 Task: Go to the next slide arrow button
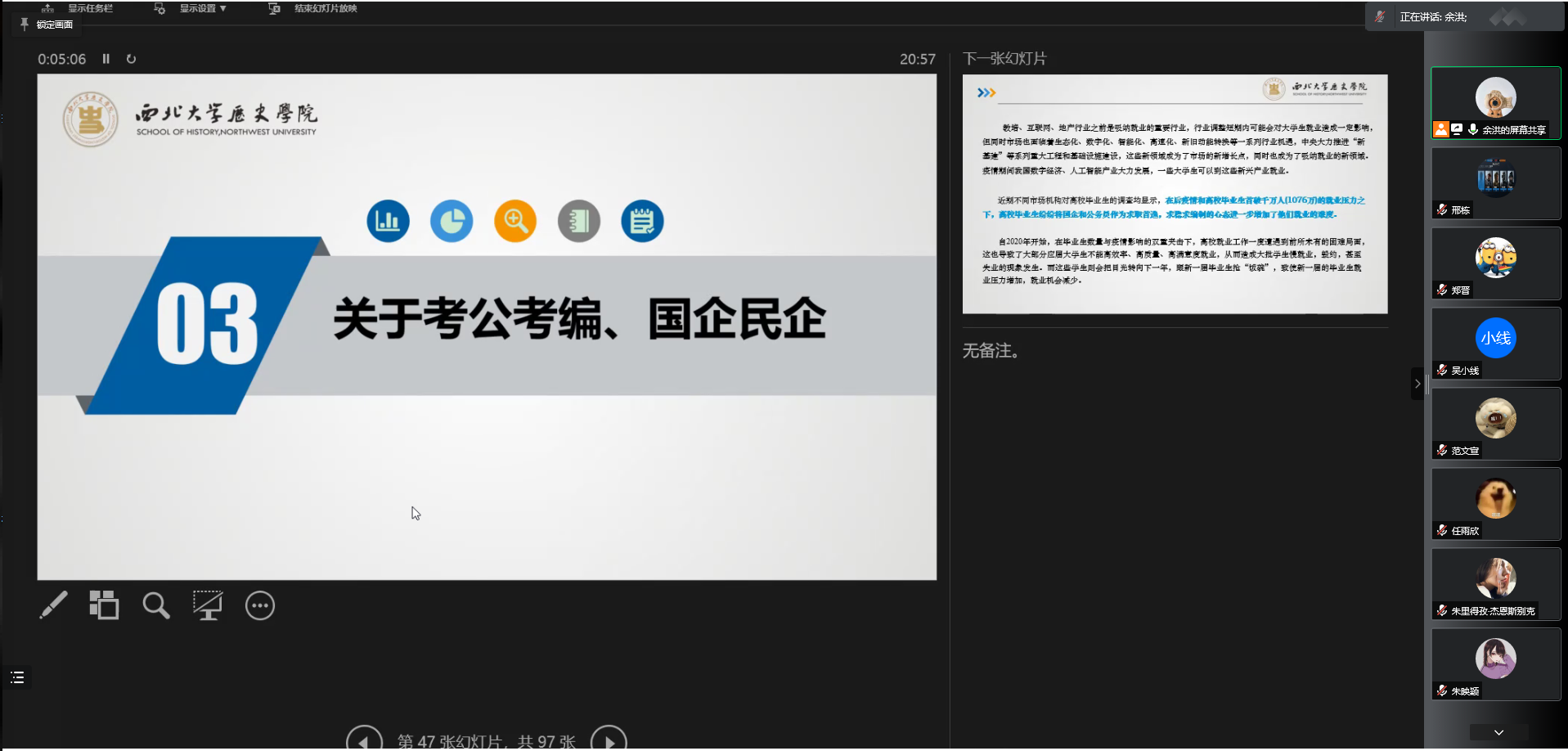[609, 740]
